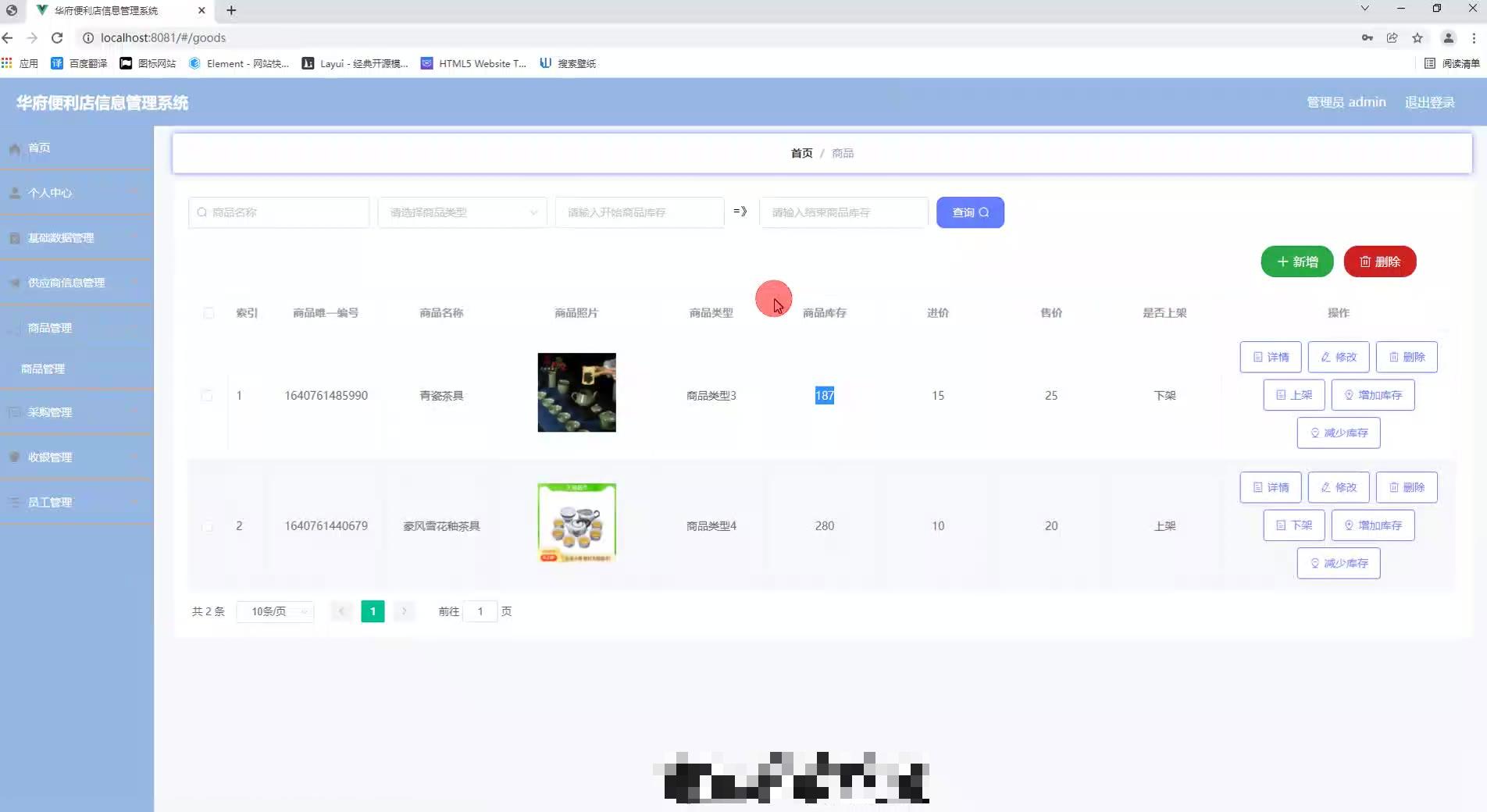Check the row 1 青瓷茶具 checkbox
Viewport: 1487px width, 812px height.
pos(207,396)
